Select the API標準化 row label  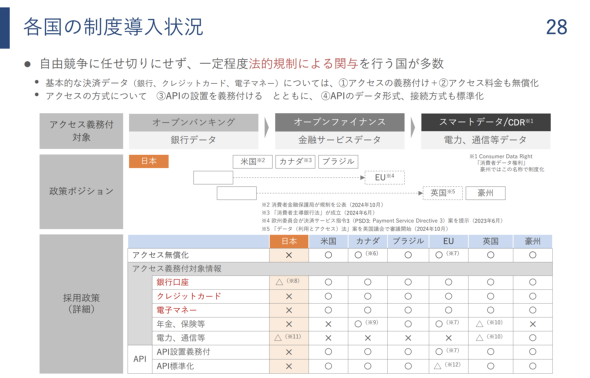point(175,366)
